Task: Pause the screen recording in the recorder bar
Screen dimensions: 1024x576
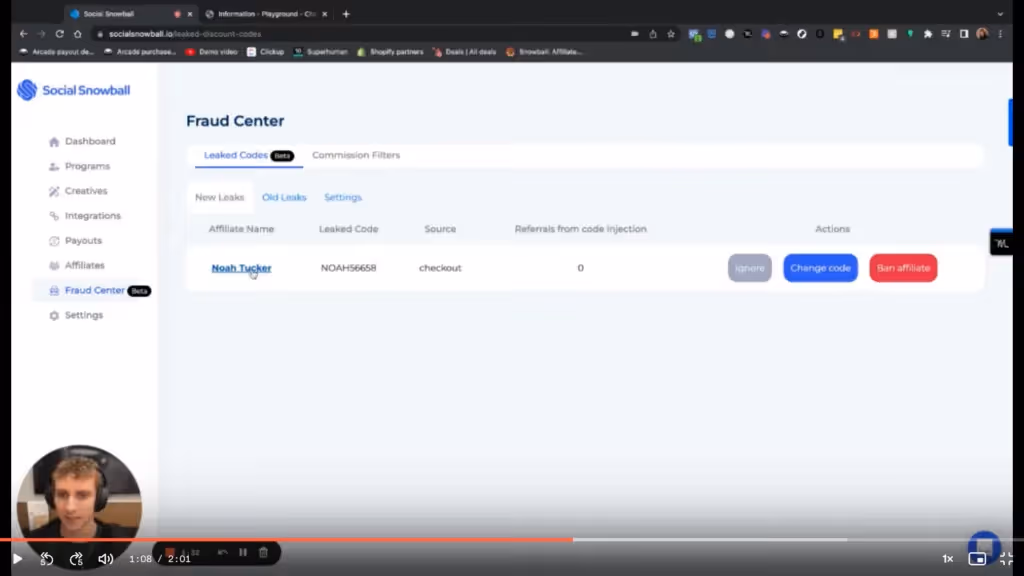Action: pos(243,552)
